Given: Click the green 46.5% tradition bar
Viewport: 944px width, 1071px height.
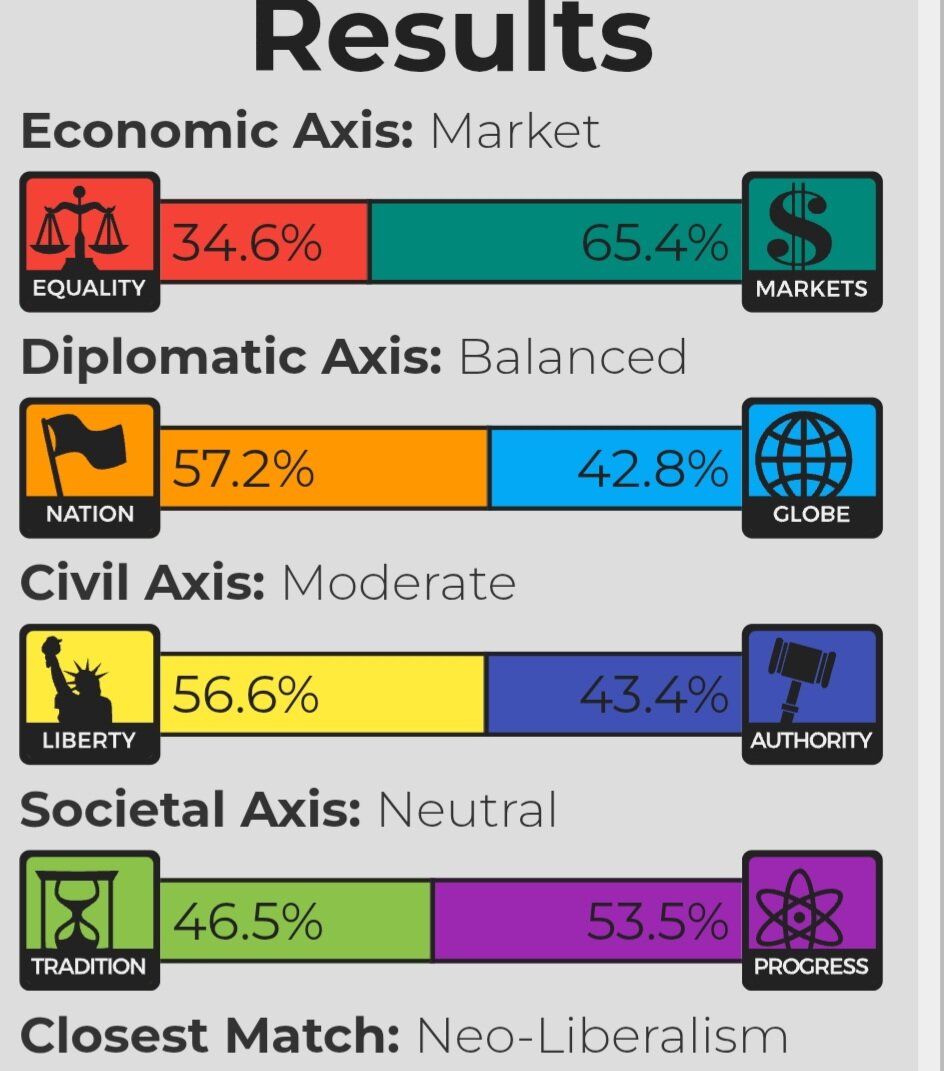Looking at the screenshot, I should (295, 920).
